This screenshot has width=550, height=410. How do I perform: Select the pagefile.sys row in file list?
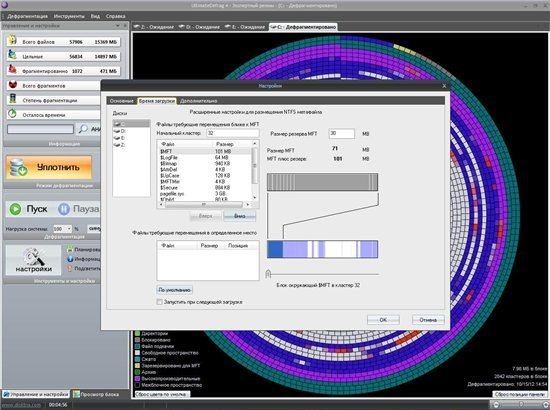tap(205, 194)
